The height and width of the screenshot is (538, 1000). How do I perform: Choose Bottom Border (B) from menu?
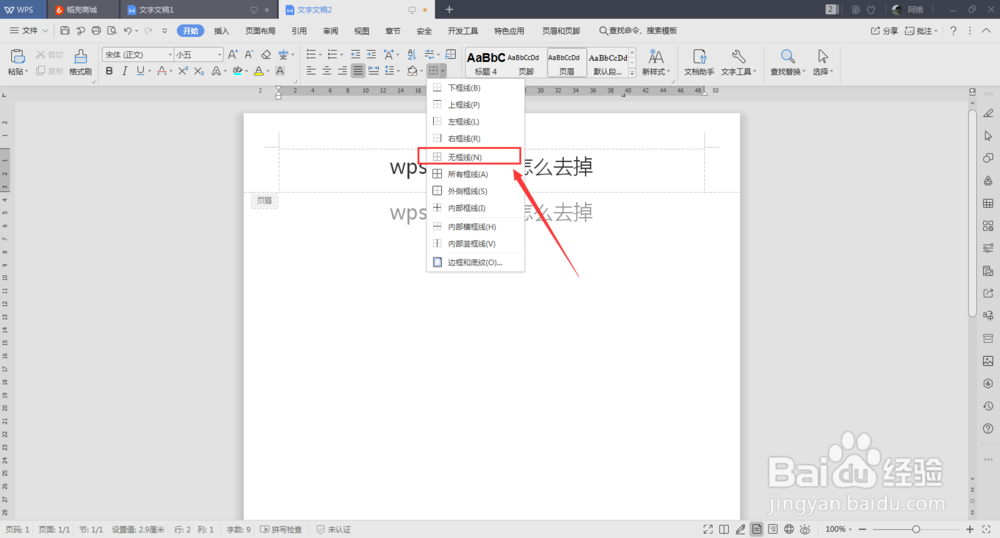[x=475, y=88]
